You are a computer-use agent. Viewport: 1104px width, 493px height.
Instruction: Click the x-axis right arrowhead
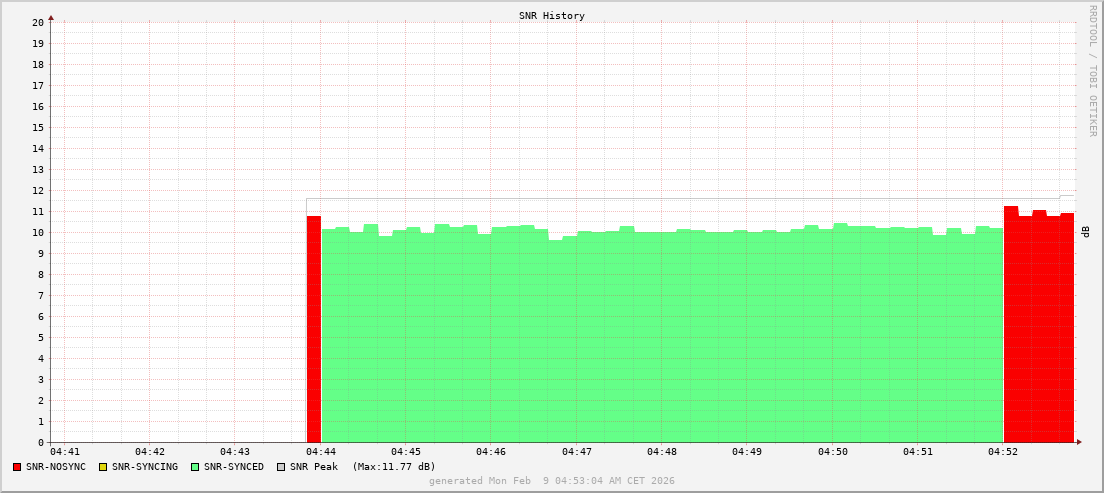tap(1078, 442)
